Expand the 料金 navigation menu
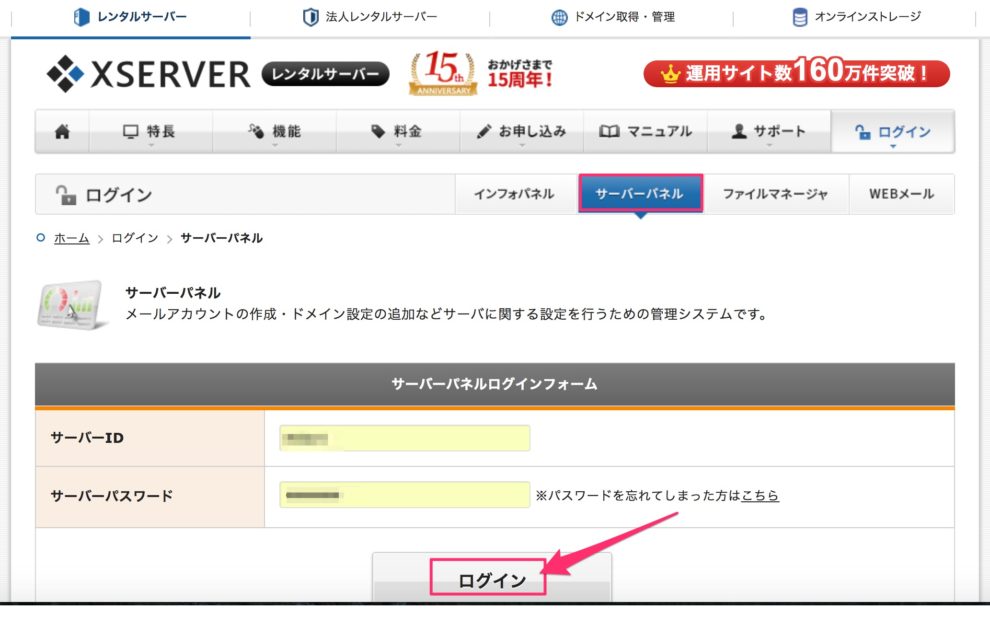The width and height of the screenshot is (990, 625). tap(398, 131)
